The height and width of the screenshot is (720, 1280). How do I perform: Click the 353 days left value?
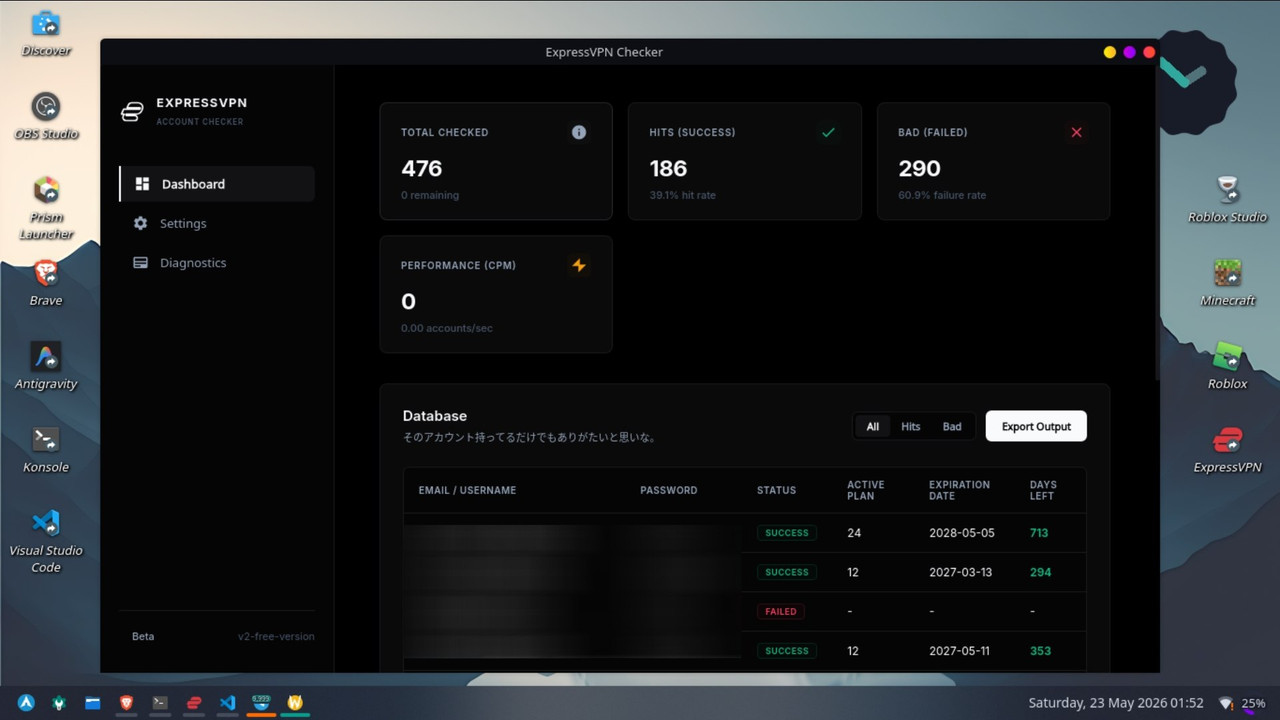coord(1040,650)
